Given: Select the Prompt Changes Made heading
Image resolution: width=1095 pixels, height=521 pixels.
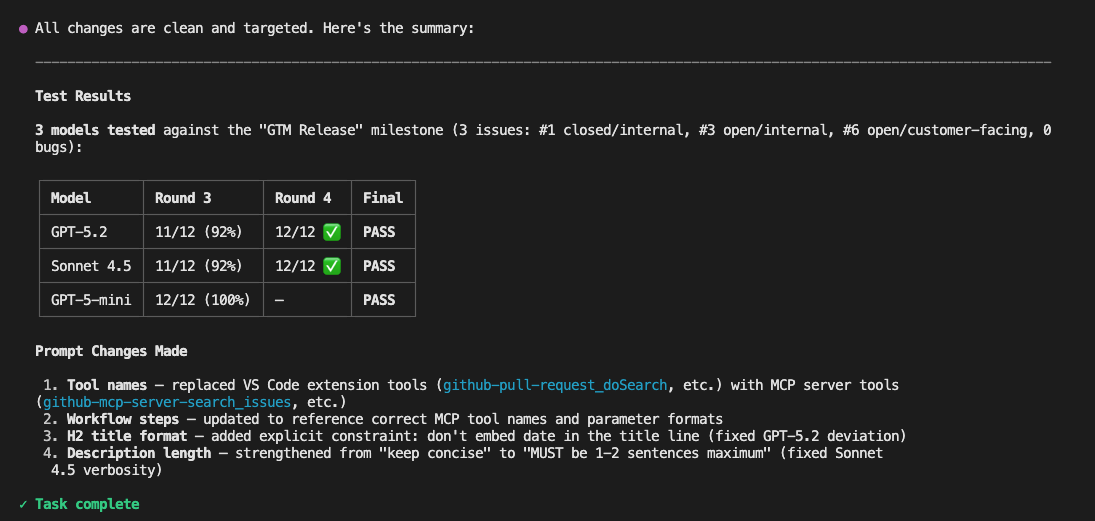Looking at the screenshot, I should click(111, 351).
